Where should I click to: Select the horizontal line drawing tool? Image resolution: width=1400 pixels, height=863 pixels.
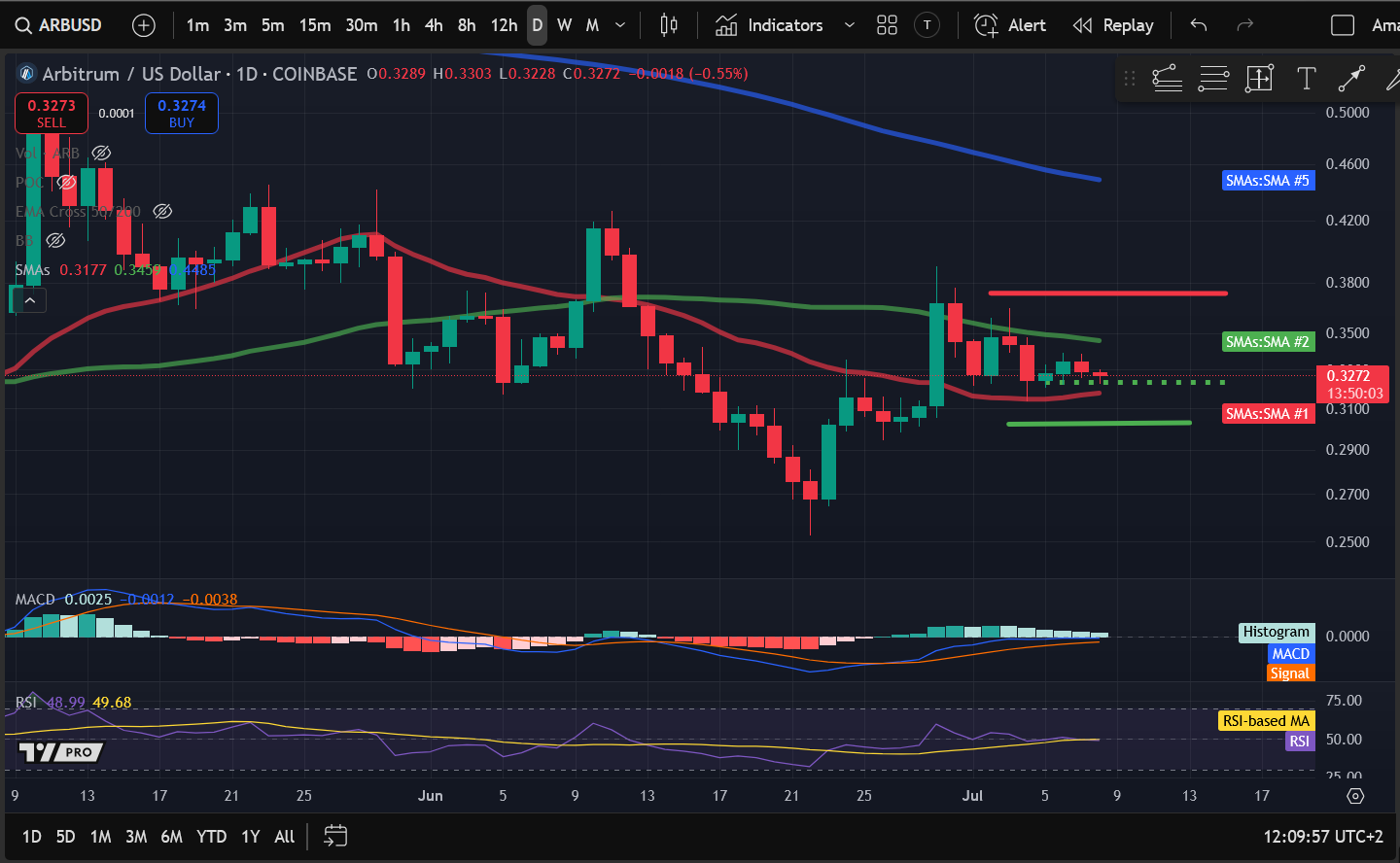click(1213, 79)
